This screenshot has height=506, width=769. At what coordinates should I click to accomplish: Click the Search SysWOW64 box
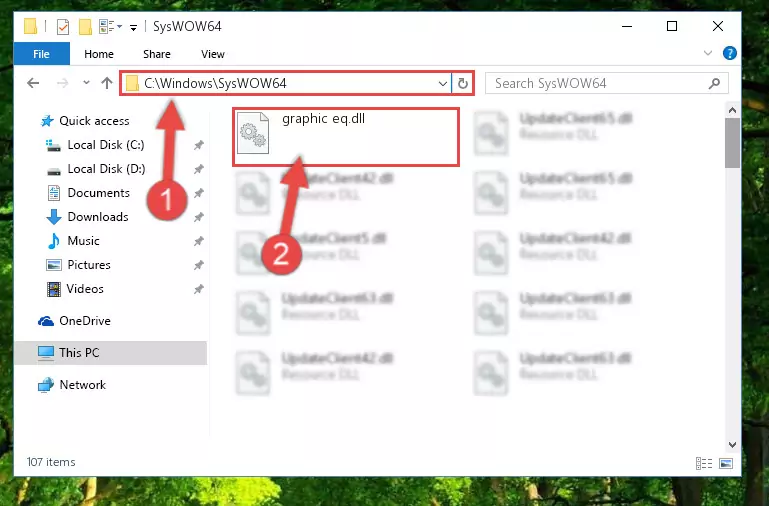pyautogui.click(x=607, y=83)
